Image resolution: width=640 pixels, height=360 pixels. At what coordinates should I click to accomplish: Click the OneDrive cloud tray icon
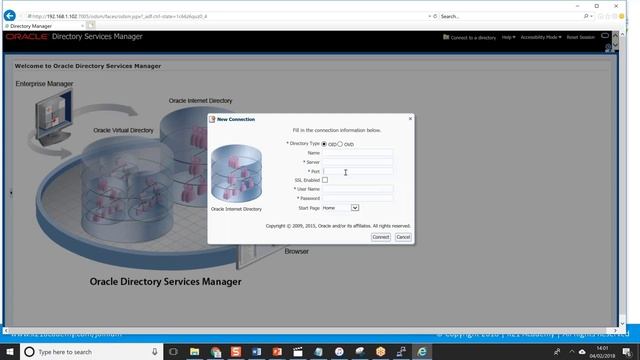(x=582, y=352)
